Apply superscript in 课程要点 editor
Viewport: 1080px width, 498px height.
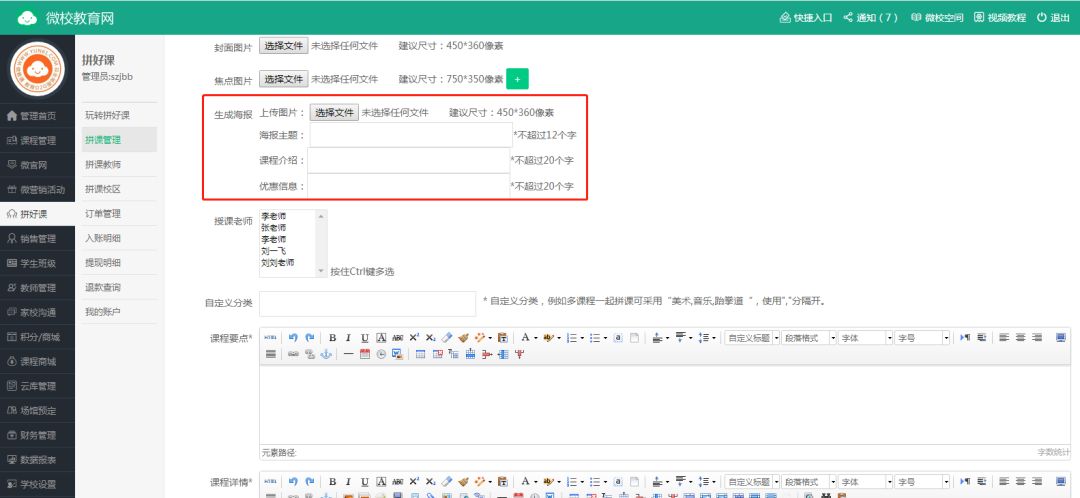click(x=414, y=338)
